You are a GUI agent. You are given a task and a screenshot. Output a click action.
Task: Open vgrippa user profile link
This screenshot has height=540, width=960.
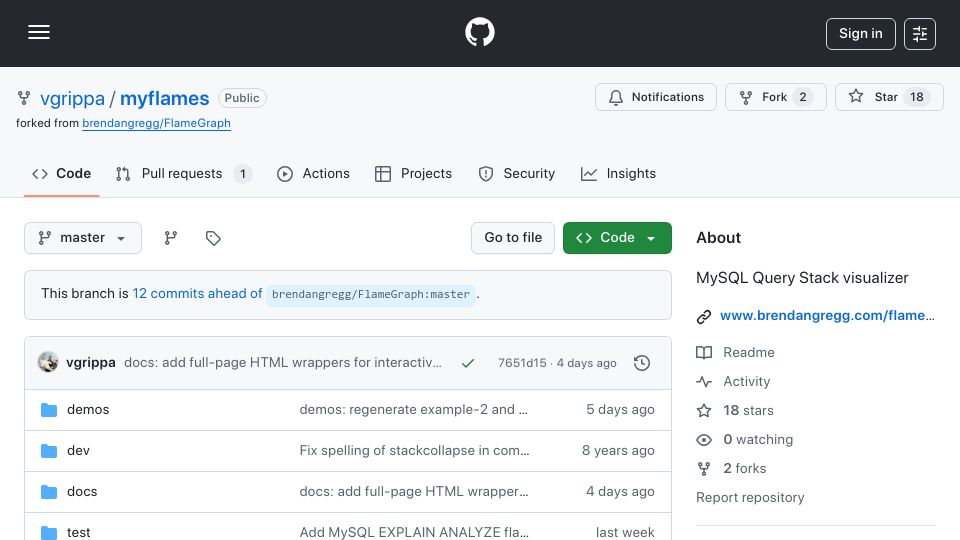72,99
